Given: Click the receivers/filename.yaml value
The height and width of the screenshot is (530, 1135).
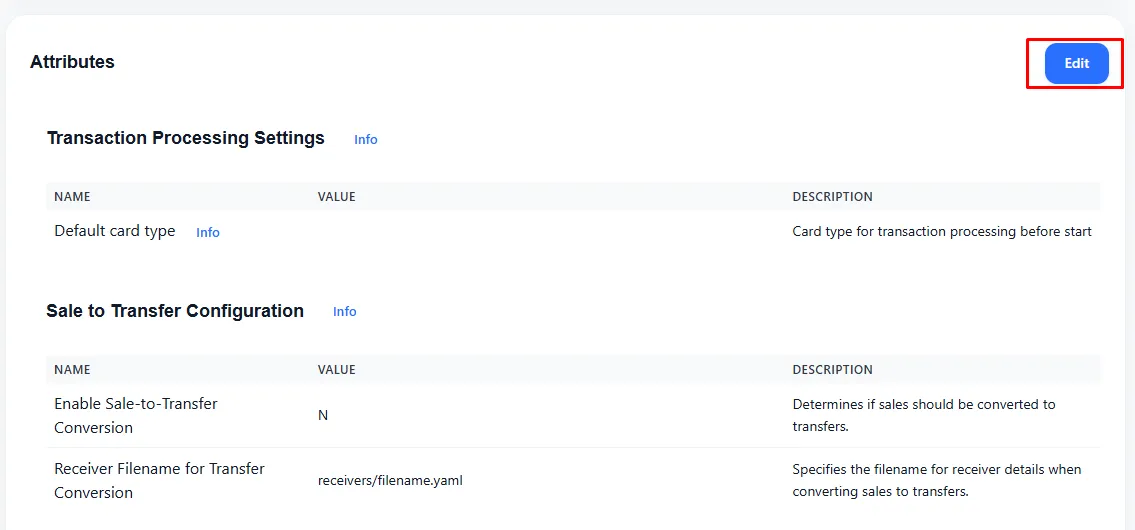Looking at the screenshot, I should [390, 480].
